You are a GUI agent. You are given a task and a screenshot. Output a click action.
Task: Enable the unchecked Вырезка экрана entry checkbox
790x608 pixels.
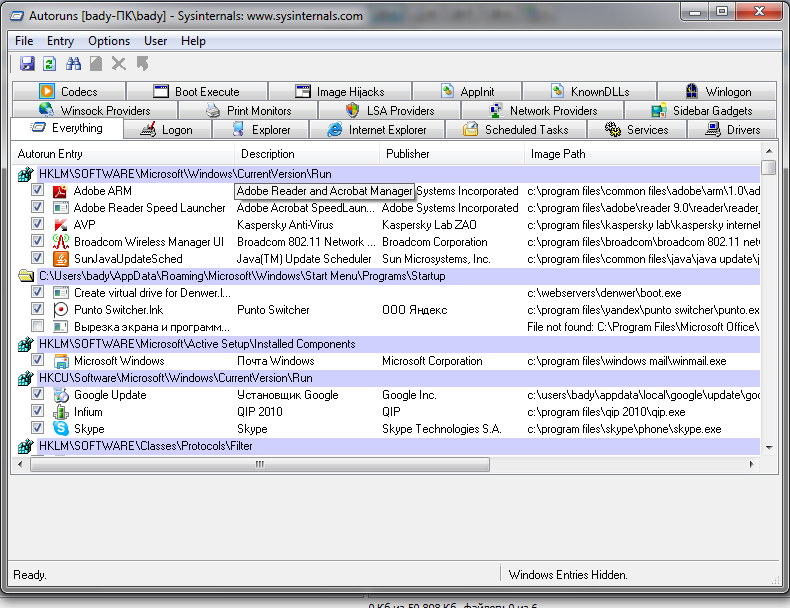point(37,327)
